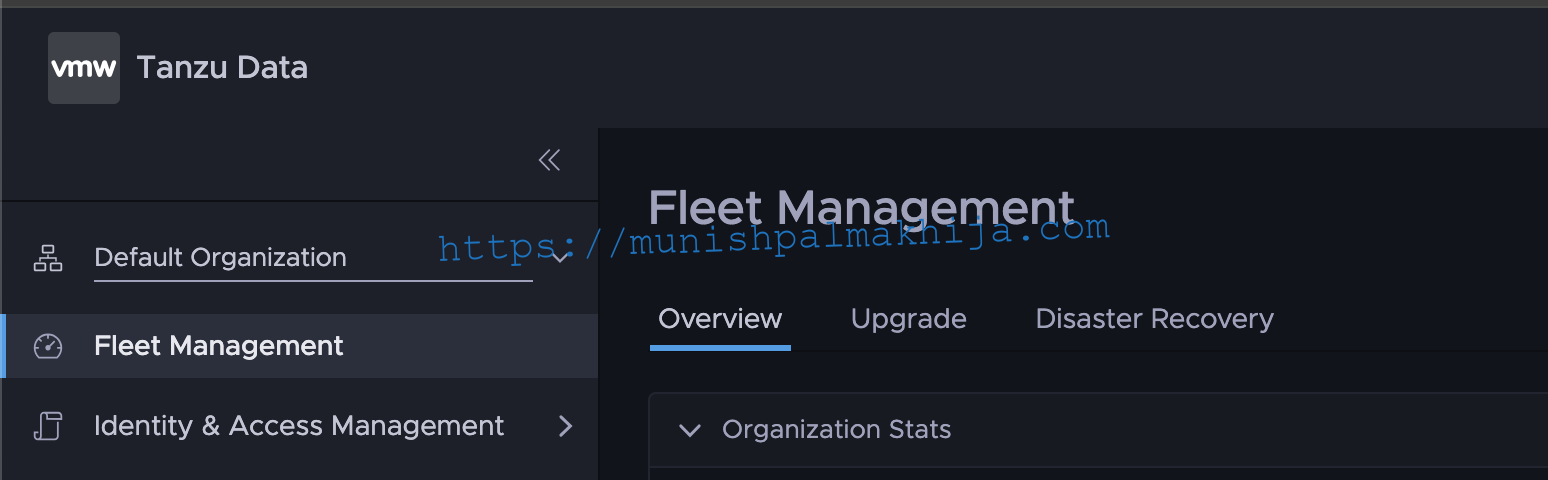
Task: Click the Identity & Access Management scroll icon
Action: point(48,426)
